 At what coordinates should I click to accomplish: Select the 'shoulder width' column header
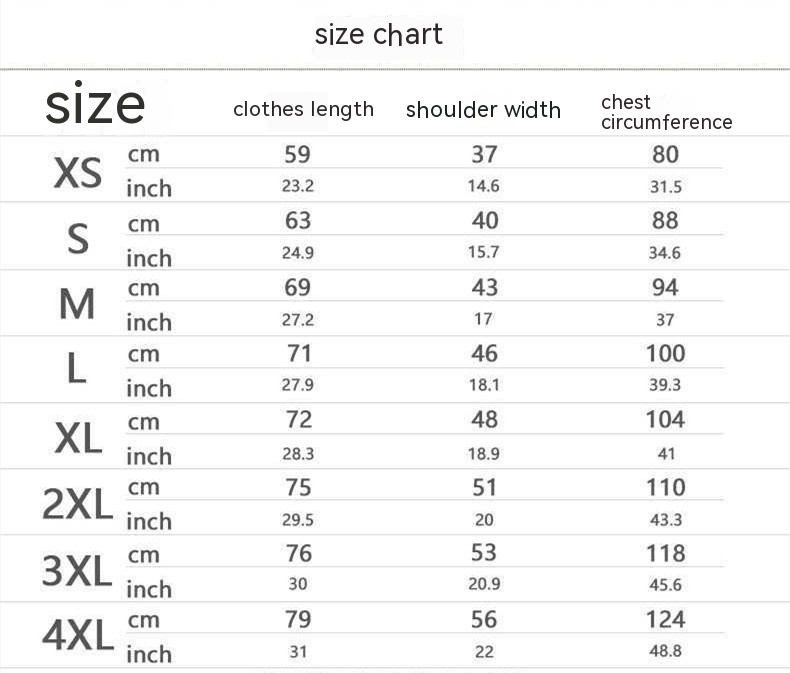(x=483, y=110)
